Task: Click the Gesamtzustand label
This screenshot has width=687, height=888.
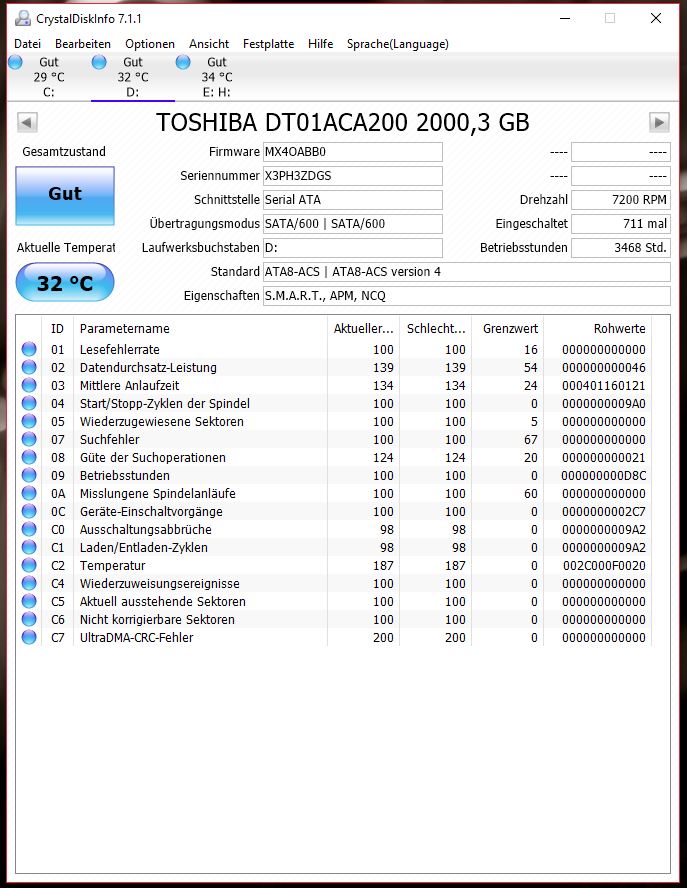Action: [64, 152]
